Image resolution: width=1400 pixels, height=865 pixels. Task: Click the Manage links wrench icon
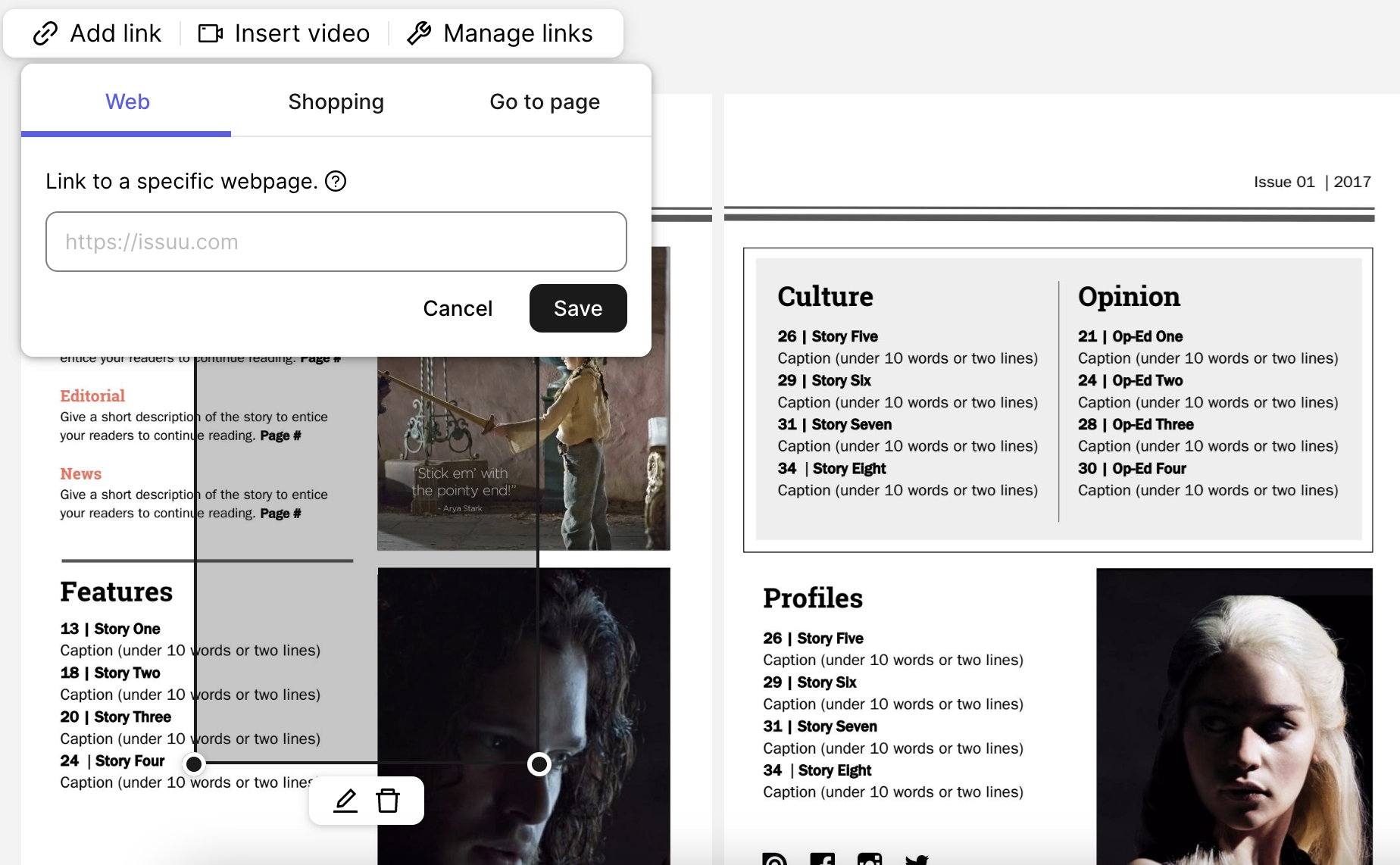419,33
